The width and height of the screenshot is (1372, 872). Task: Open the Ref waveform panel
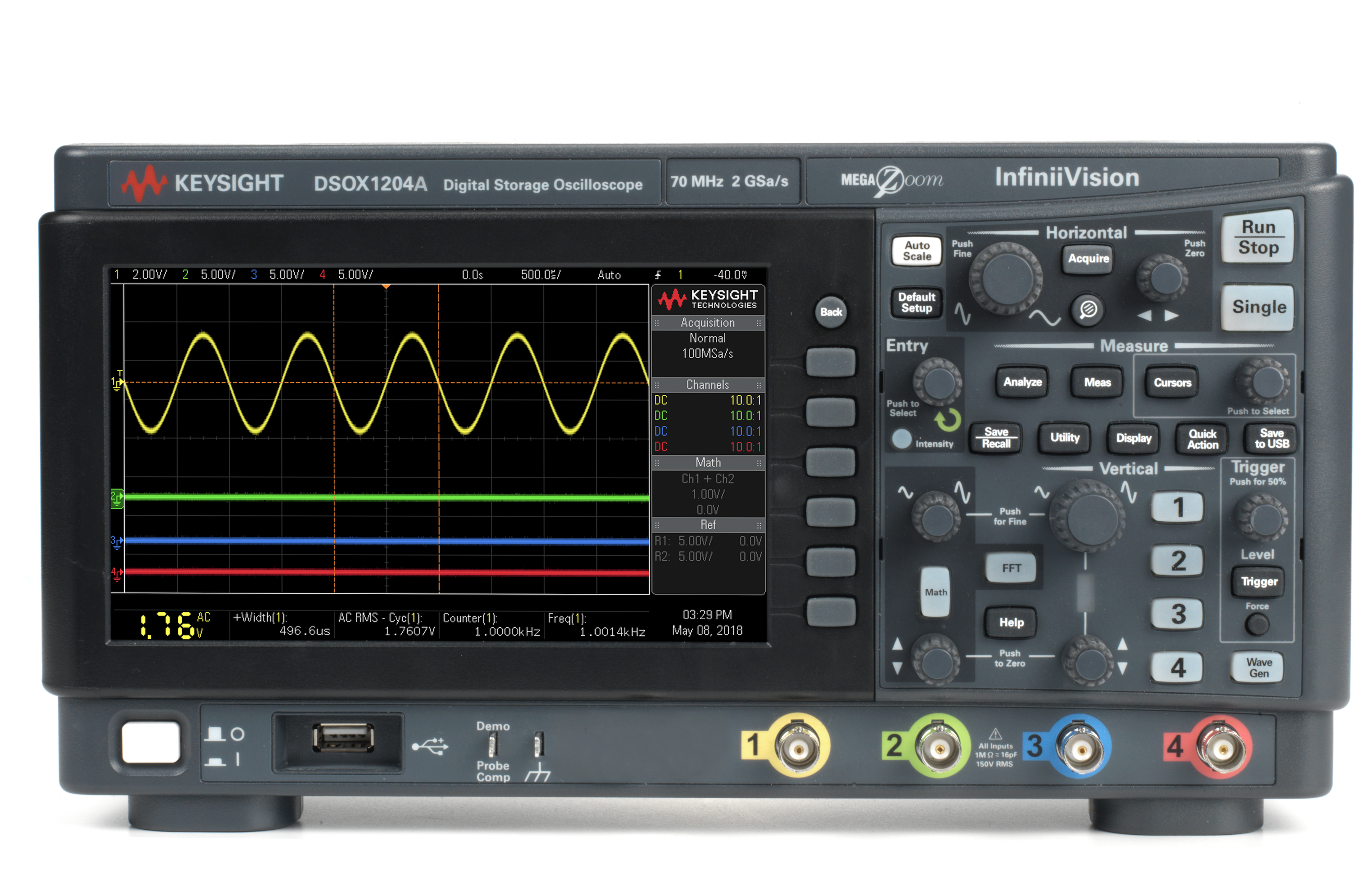point(708,524)
